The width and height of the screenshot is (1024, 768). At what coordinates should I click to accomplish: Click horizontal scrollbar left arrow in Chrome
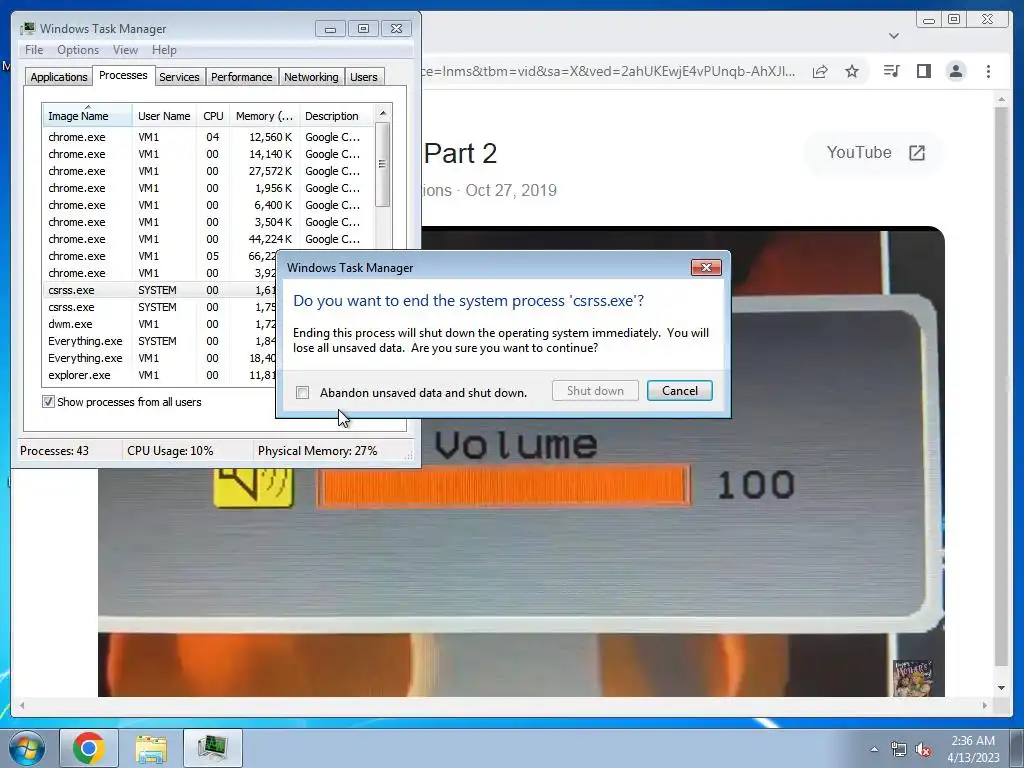(x=22, y=705)
